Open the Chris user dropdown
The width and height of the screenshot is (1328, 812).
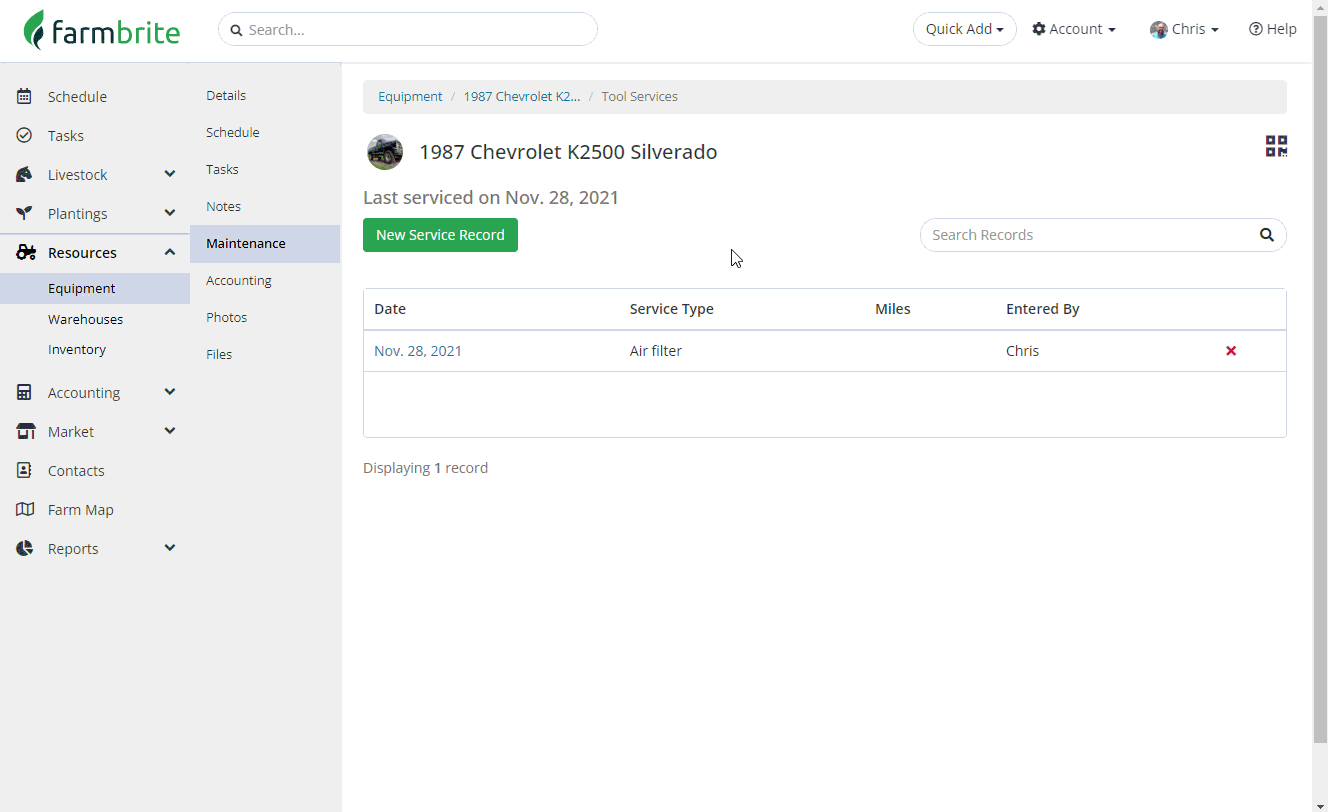pyautogui.click(x=1185, y=29)
